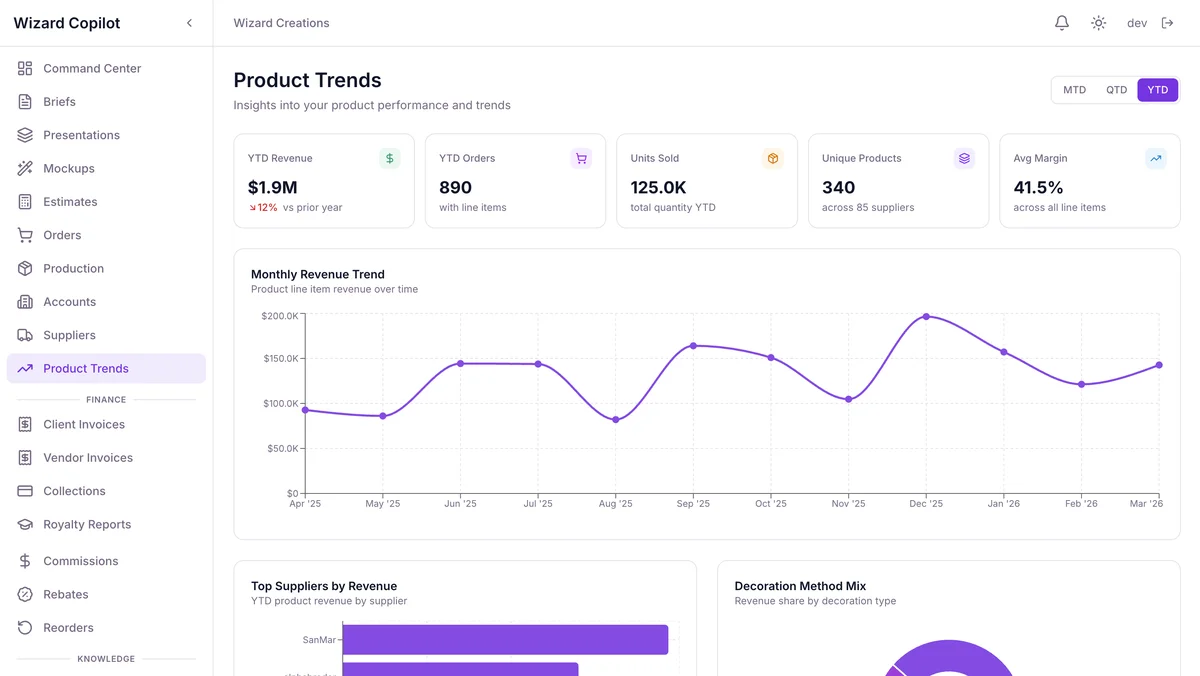Click the Briefs document icon
1200x676 pixels.
(x=25, y=102)
